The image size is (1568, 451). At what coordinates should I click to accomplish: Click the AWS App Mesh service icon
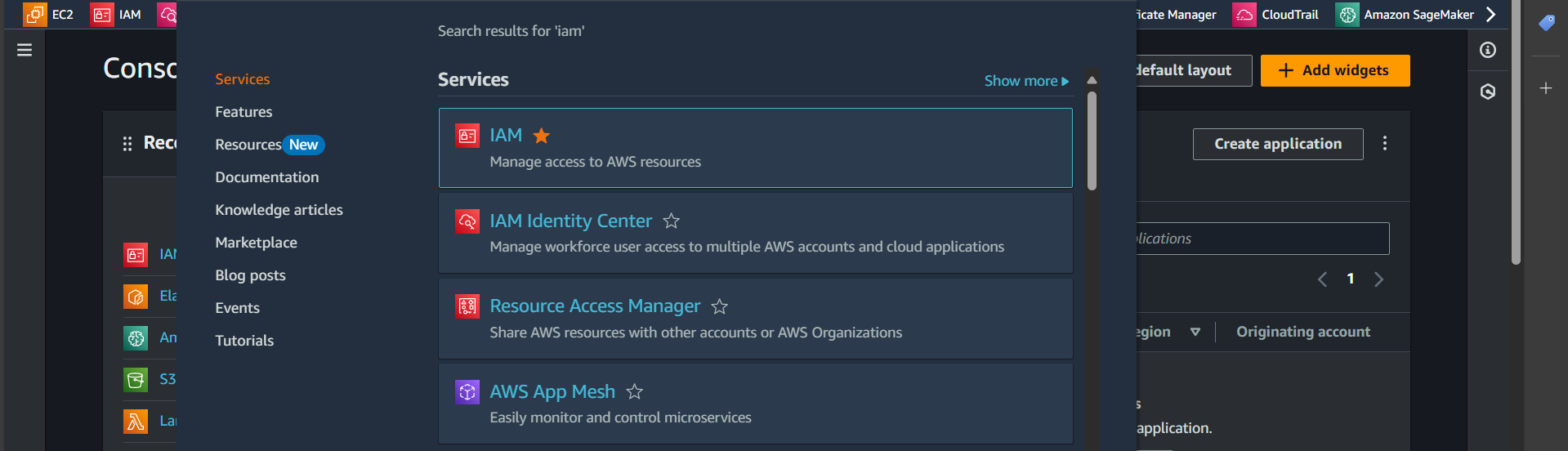click(467, 392)
